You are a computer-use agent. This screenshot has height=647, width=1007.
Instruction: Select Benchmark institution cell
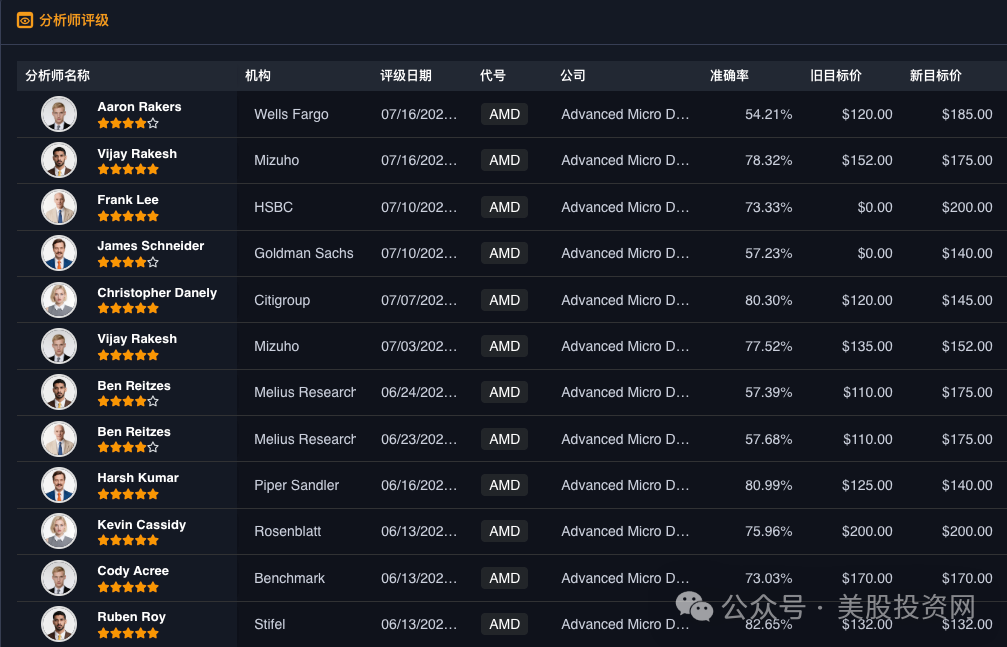pyautogui.click(x=290, y=578)
